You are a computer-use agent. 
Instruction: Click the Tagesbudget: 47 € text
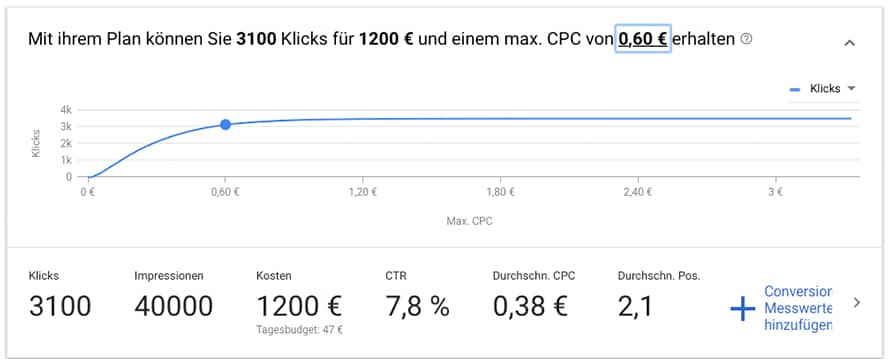pyautogui.click(x=300, y=330)
